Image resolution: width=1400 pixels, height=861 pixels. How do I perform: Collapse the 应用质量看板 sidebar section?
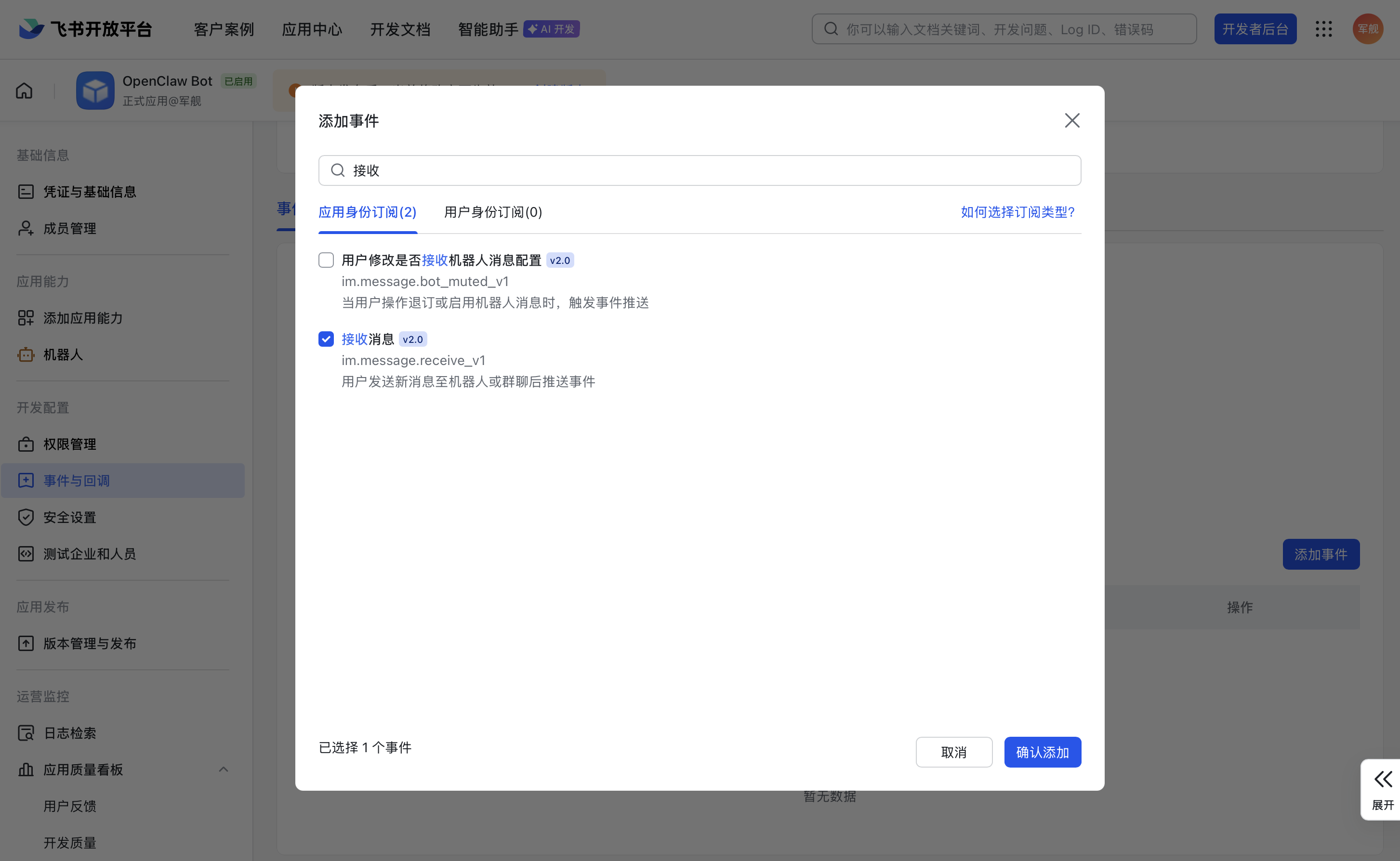223,770
